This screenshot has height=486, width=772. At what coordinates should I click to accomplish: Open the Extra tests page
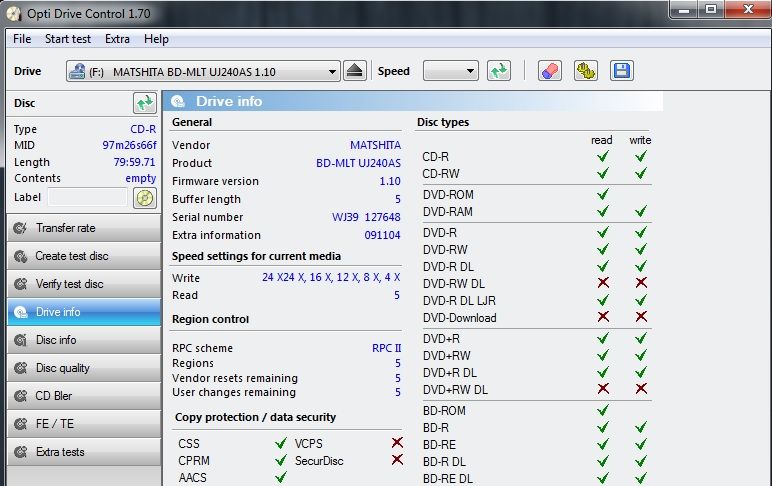(84, 452)
